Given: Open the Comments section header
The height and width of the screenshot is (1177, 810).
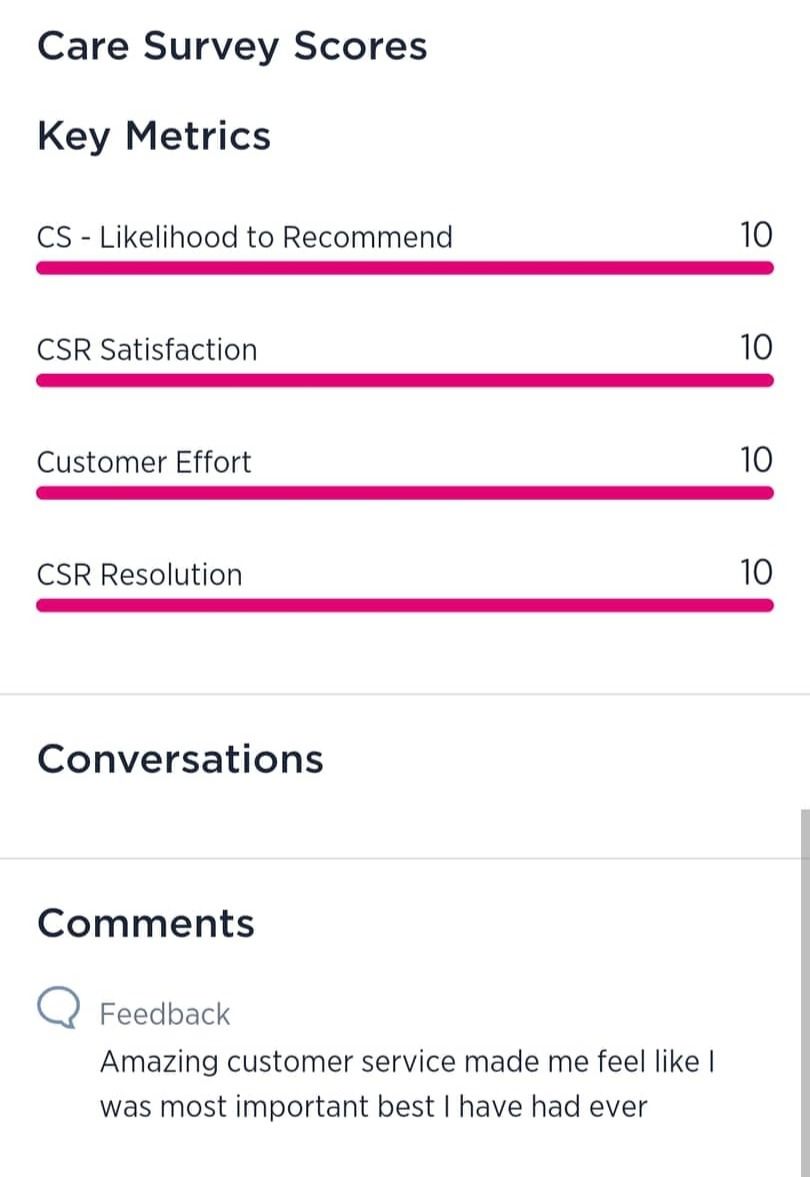Looking at the screenshot, I should click(x=146, y=923).
